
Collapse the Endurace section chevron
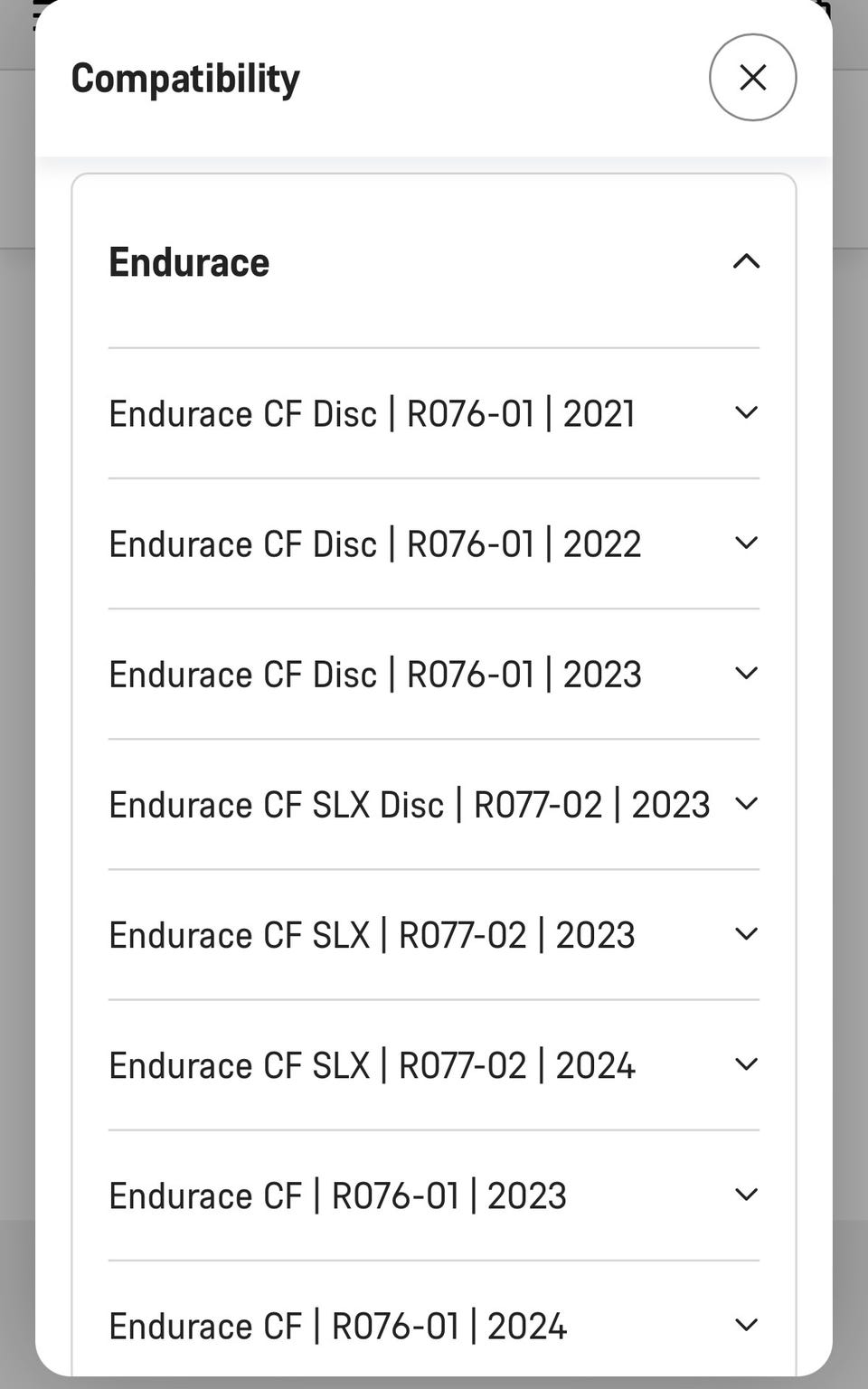pyautogui.click(x=746, y=262)
